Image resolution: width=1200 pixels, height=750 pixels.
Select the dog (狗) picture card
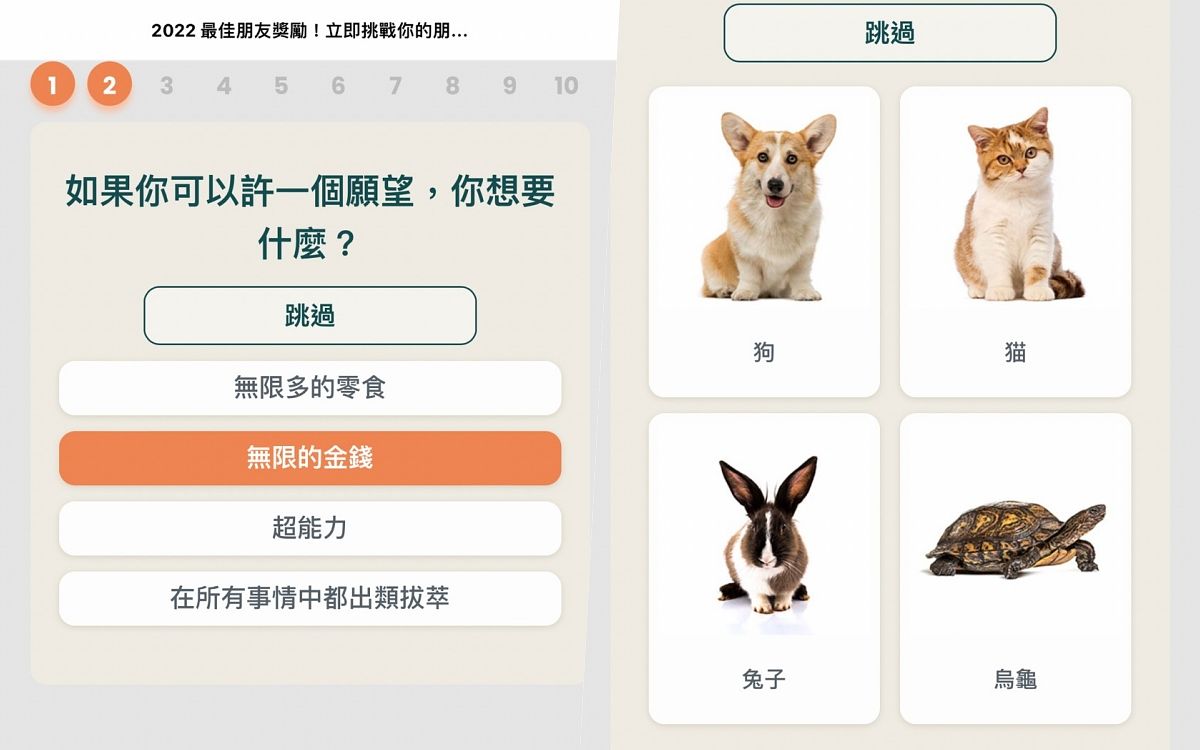764,242
